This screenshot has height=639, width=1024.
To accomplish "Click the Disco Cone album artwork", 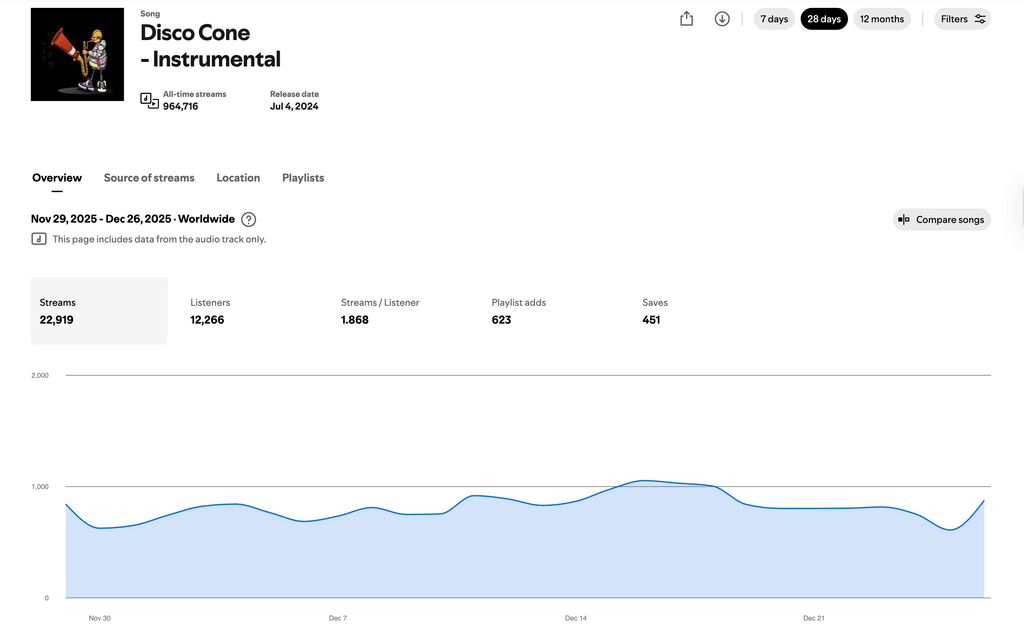I will 77,55.
